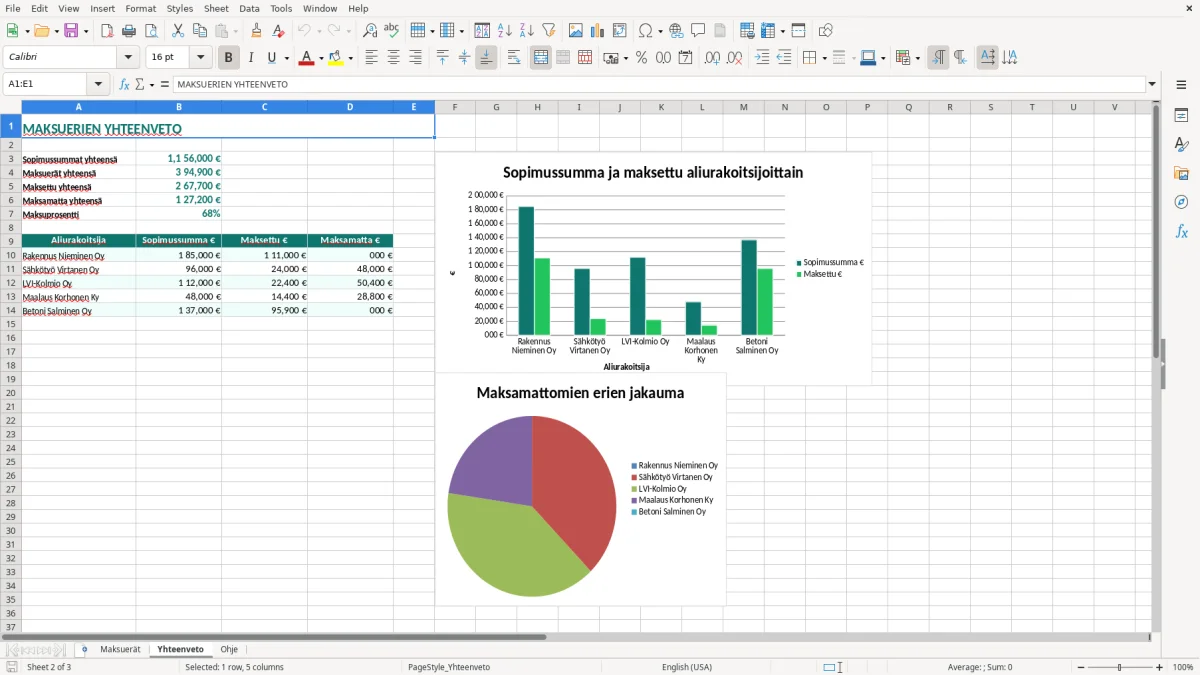Click the Spelling check icon
The image size is (1200, 675).
pyautogui.click(x=392, y=31)
